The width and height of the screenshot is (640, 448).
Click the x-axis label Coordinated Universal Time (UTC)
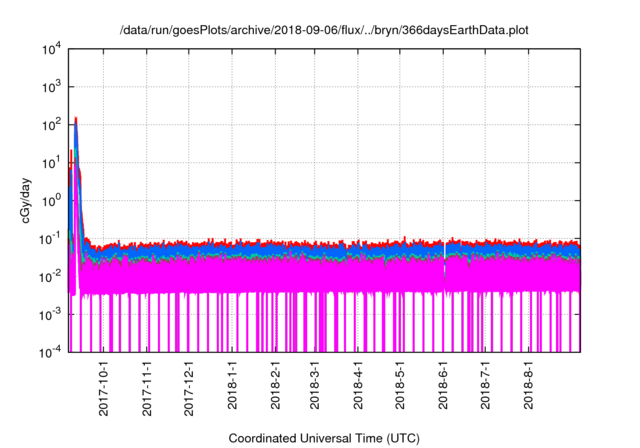click(324, 439)
